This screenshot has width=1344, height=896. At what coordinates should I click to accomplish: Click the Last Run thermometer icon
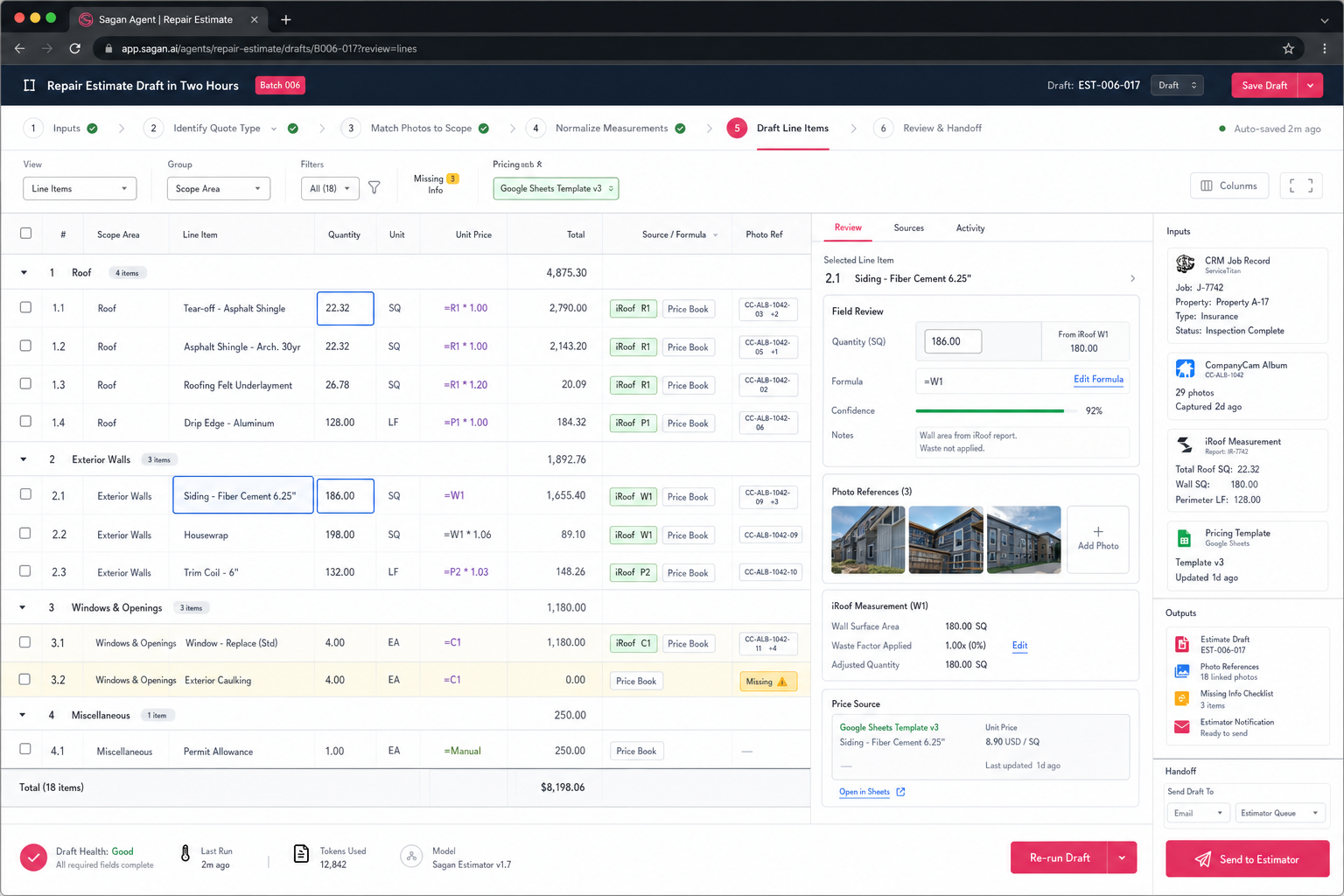pyautogui.click(x=185, y=854)
